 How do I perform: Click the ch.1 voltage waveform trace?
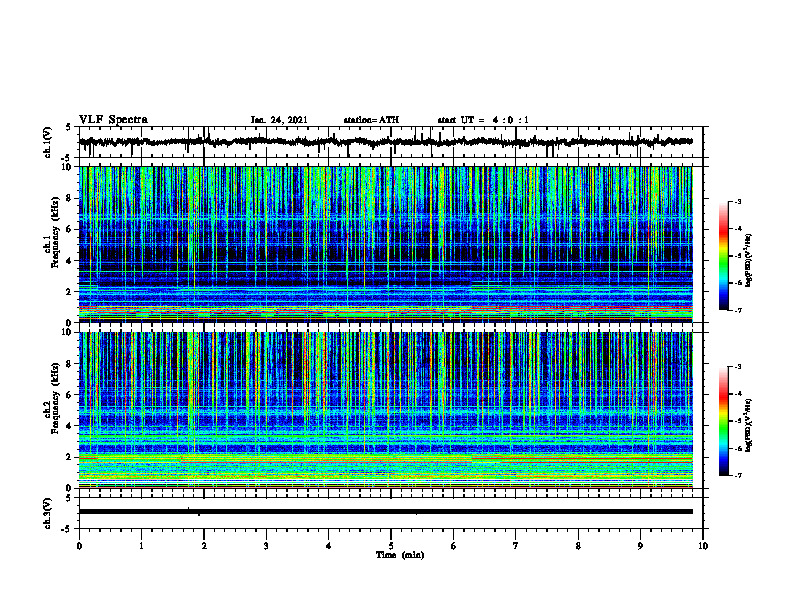[x=386, y=142]
